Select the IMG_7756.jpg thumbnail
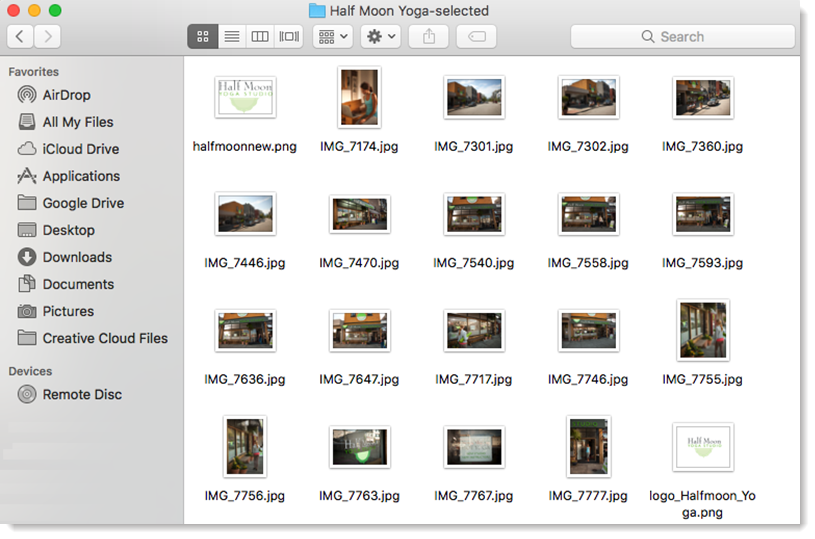Image resolution: width=815 pixels, height=539 pixels. [245, 446]
